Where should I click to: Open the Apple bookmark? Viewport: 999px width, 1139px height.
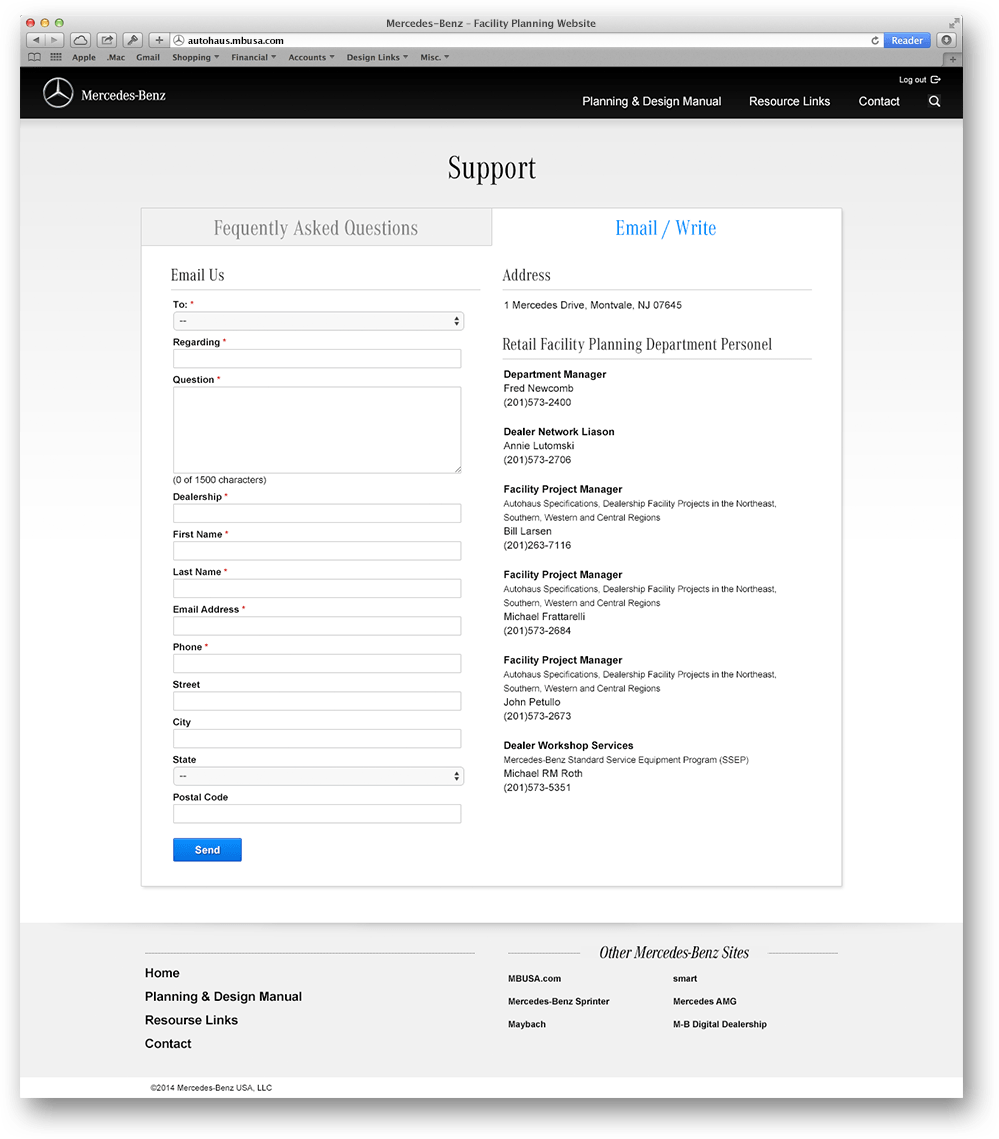(x=84, y=57)
